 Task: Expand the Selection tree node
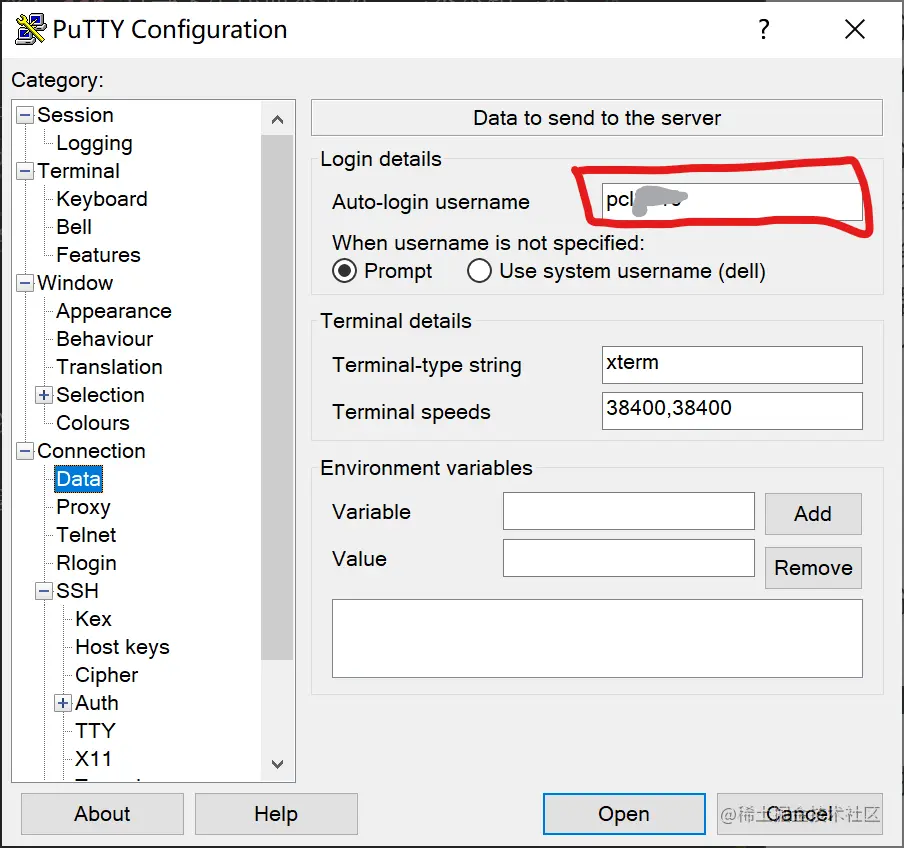click(x=44, y=395)
